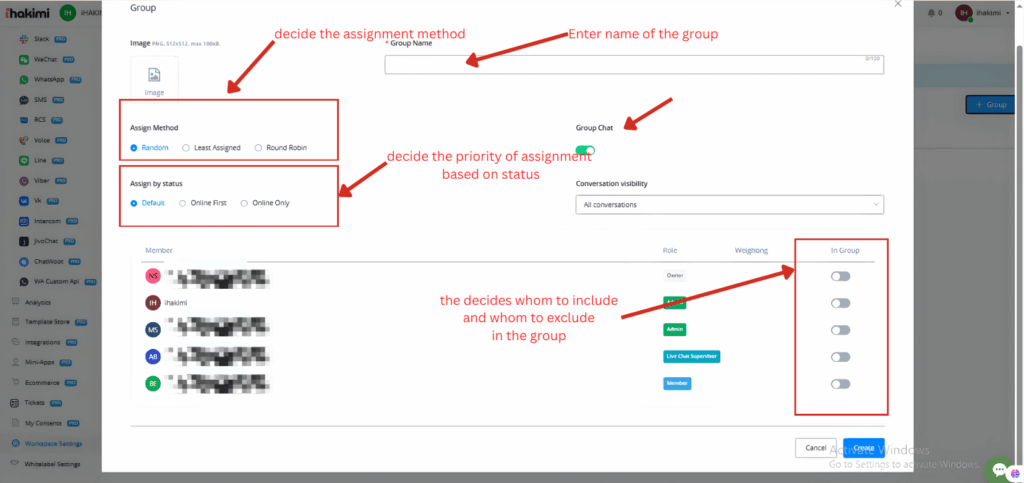Select Least Assigned assign method
This screenshot has height=483, width=1024.
[x=187, y=148]
